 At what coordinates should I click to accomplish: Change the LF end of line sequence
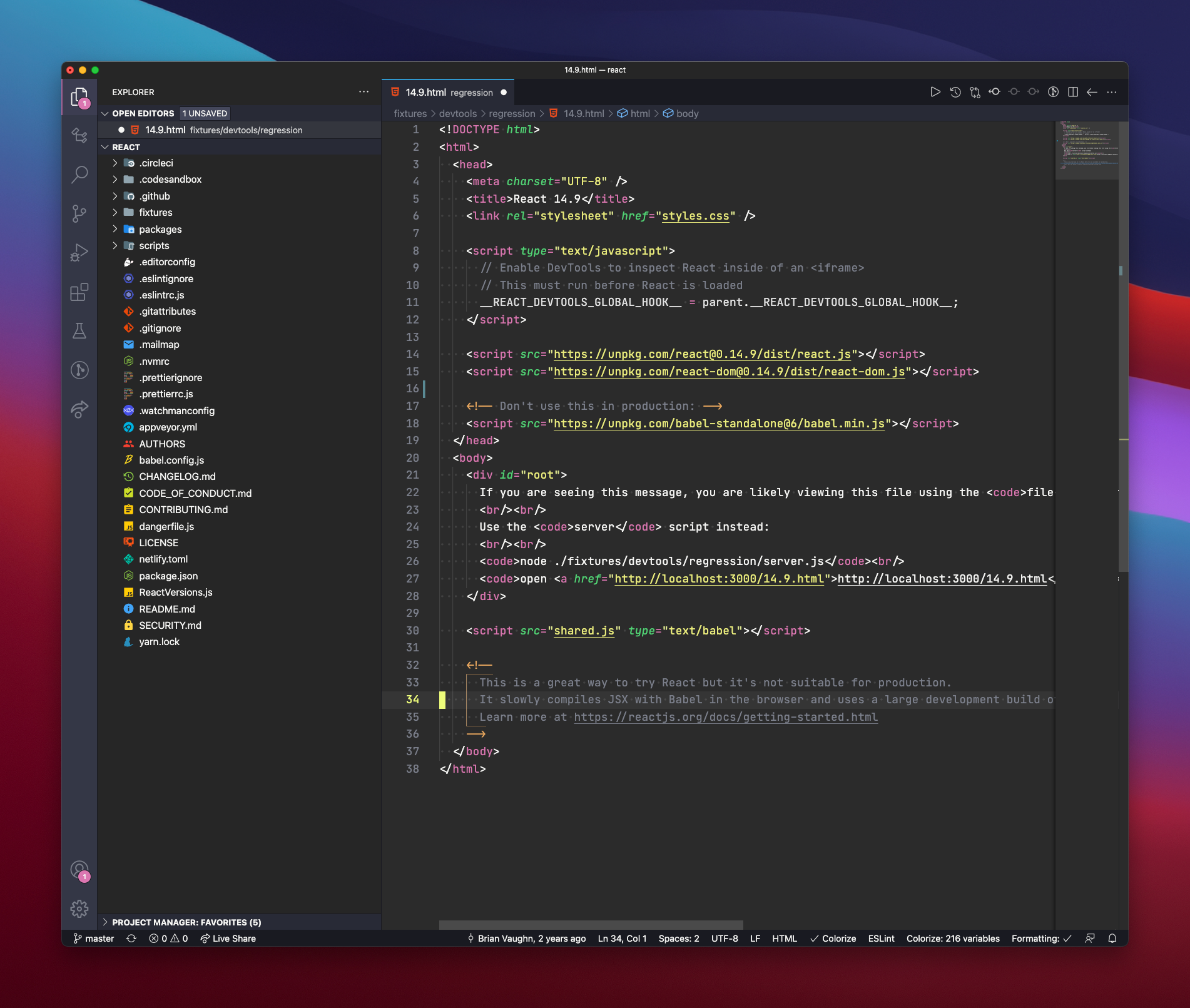pyautogui.click(x=755, y=939)
